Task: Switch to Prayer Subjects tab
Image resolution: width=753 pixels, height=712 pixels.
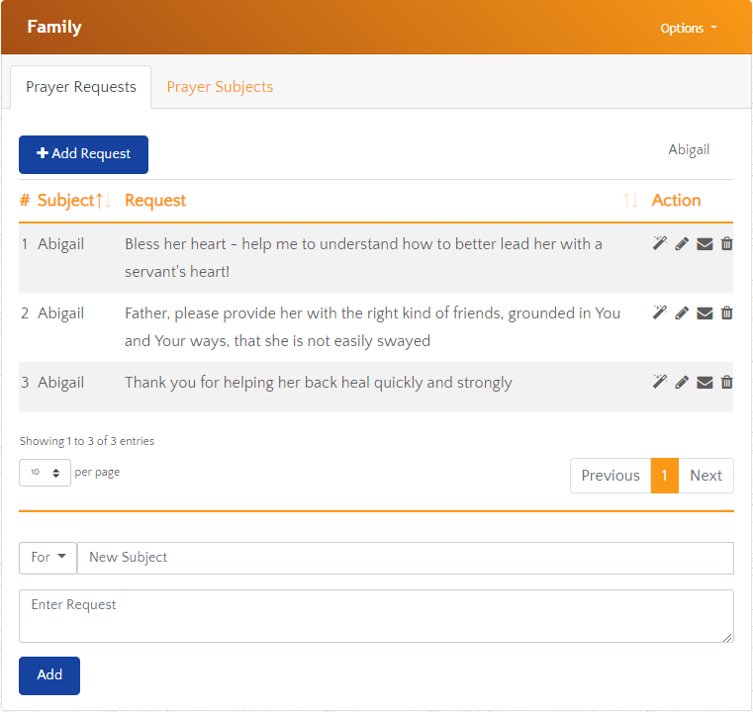Action: tap(219, 87)
